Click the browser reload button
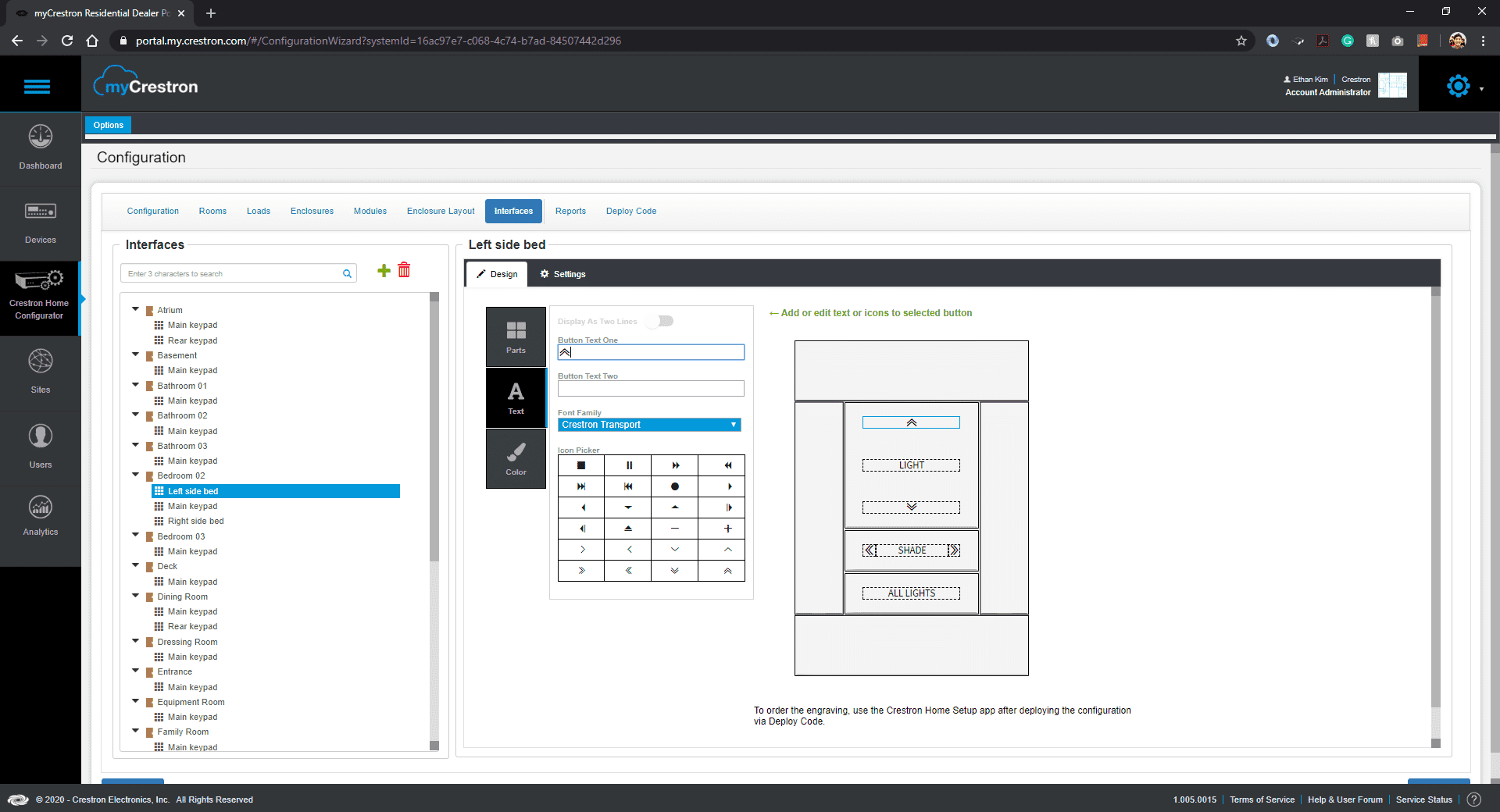Viewport: 1500px width, 812px height. [67, 41]
